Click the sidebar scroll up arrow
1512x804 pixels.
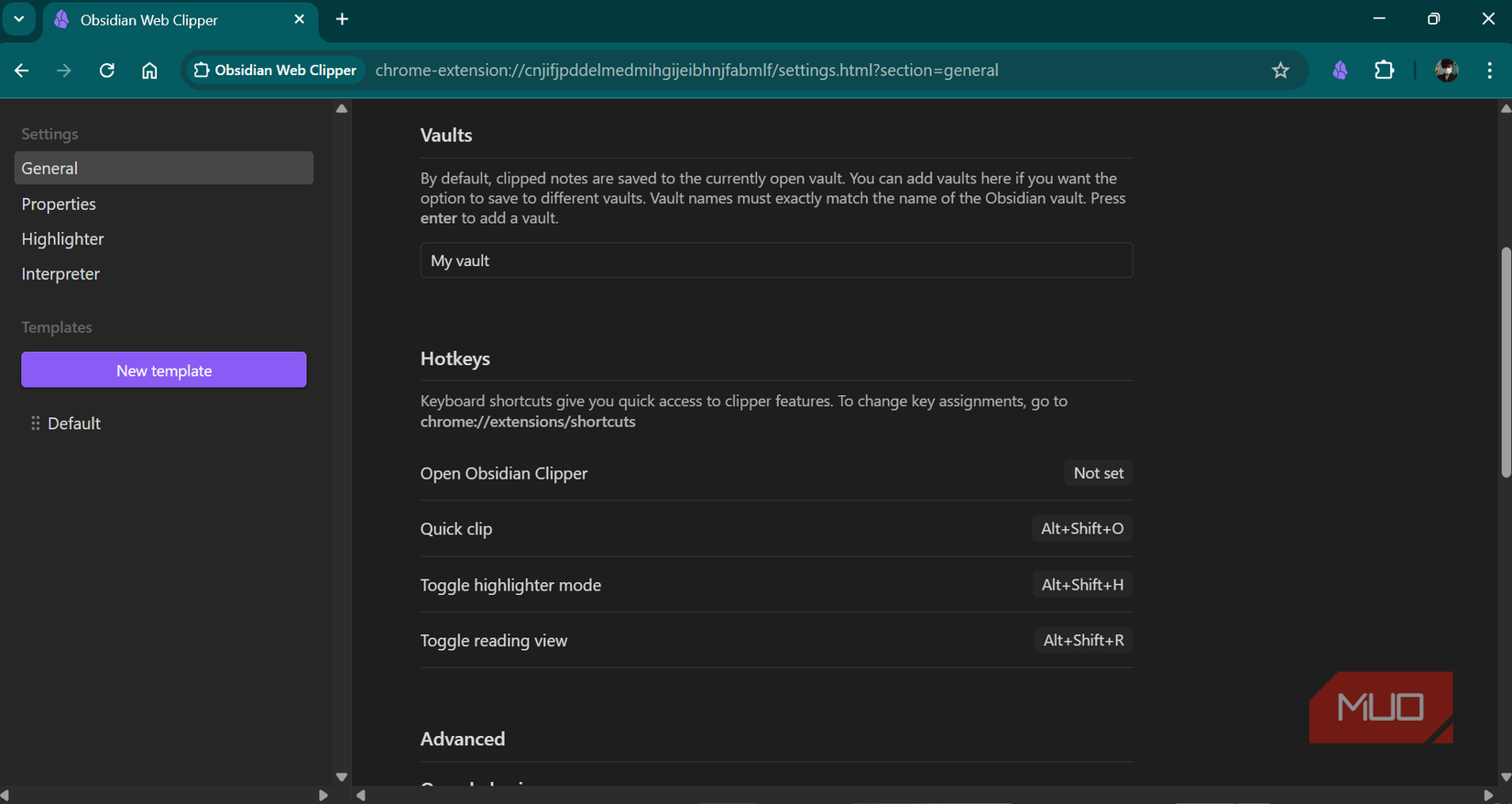[x=342, y=109]
